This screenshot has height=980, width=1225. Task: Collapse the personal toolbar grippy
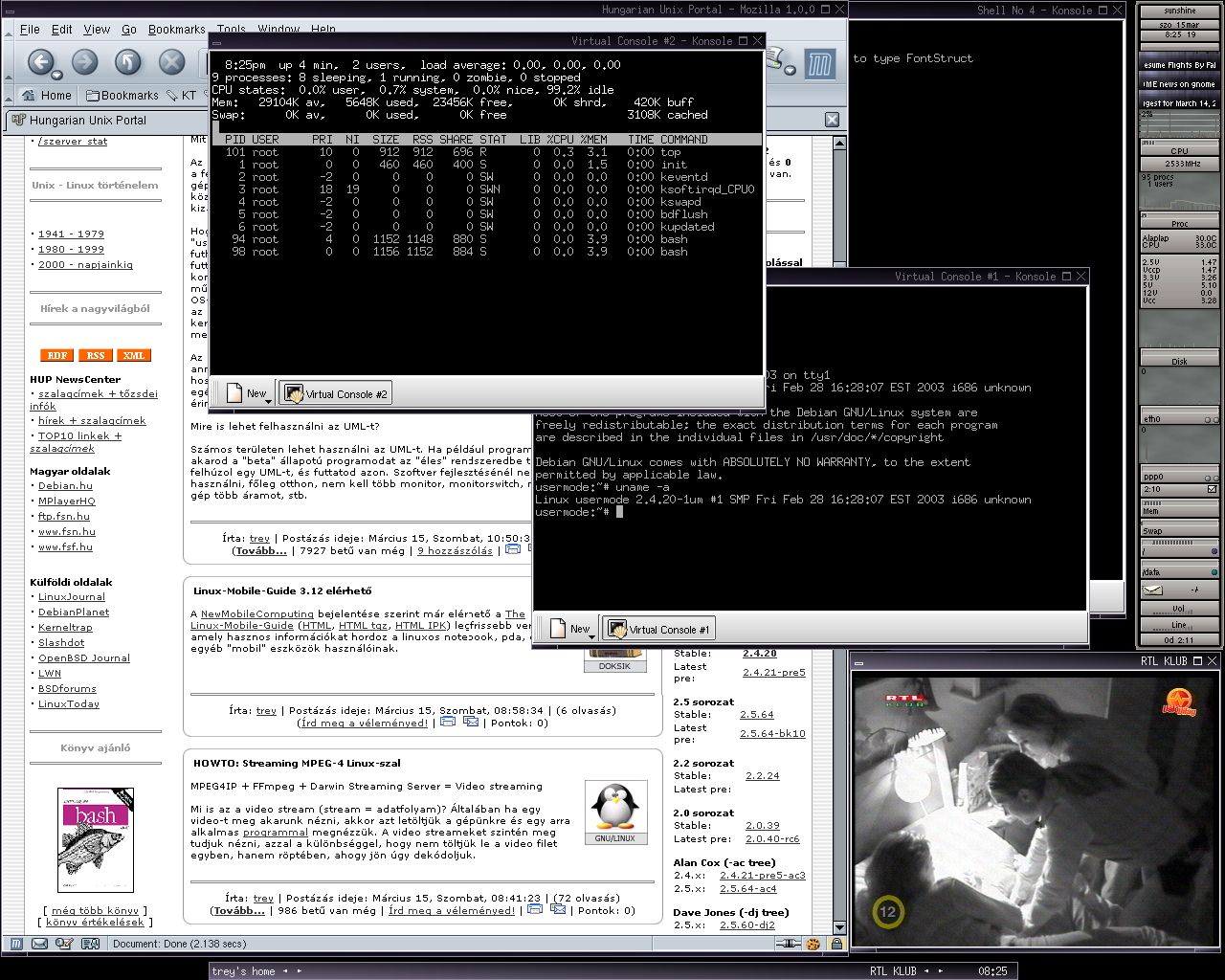9,95
